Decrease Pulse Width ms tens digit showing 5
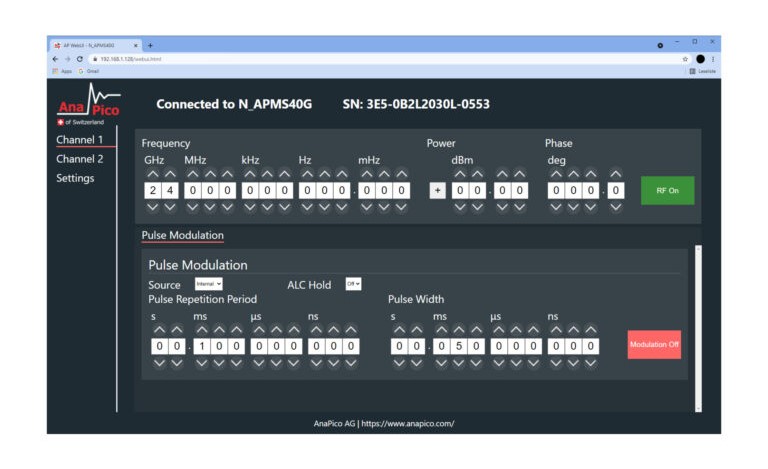This screenshot has height=469, width=768. click(458, 363)
